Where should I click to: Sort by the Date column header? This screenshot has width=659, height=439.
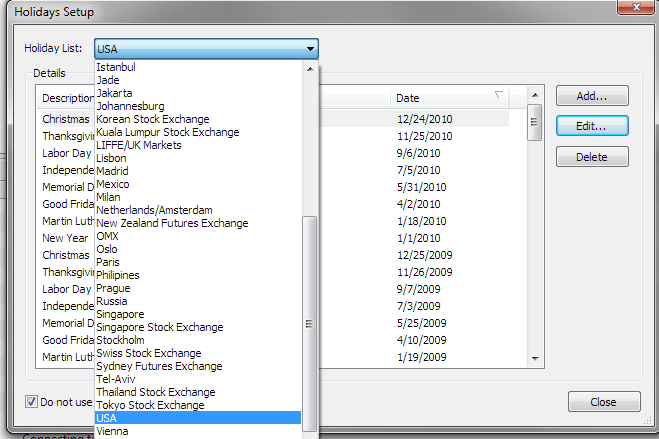click(x=450, y=98)
